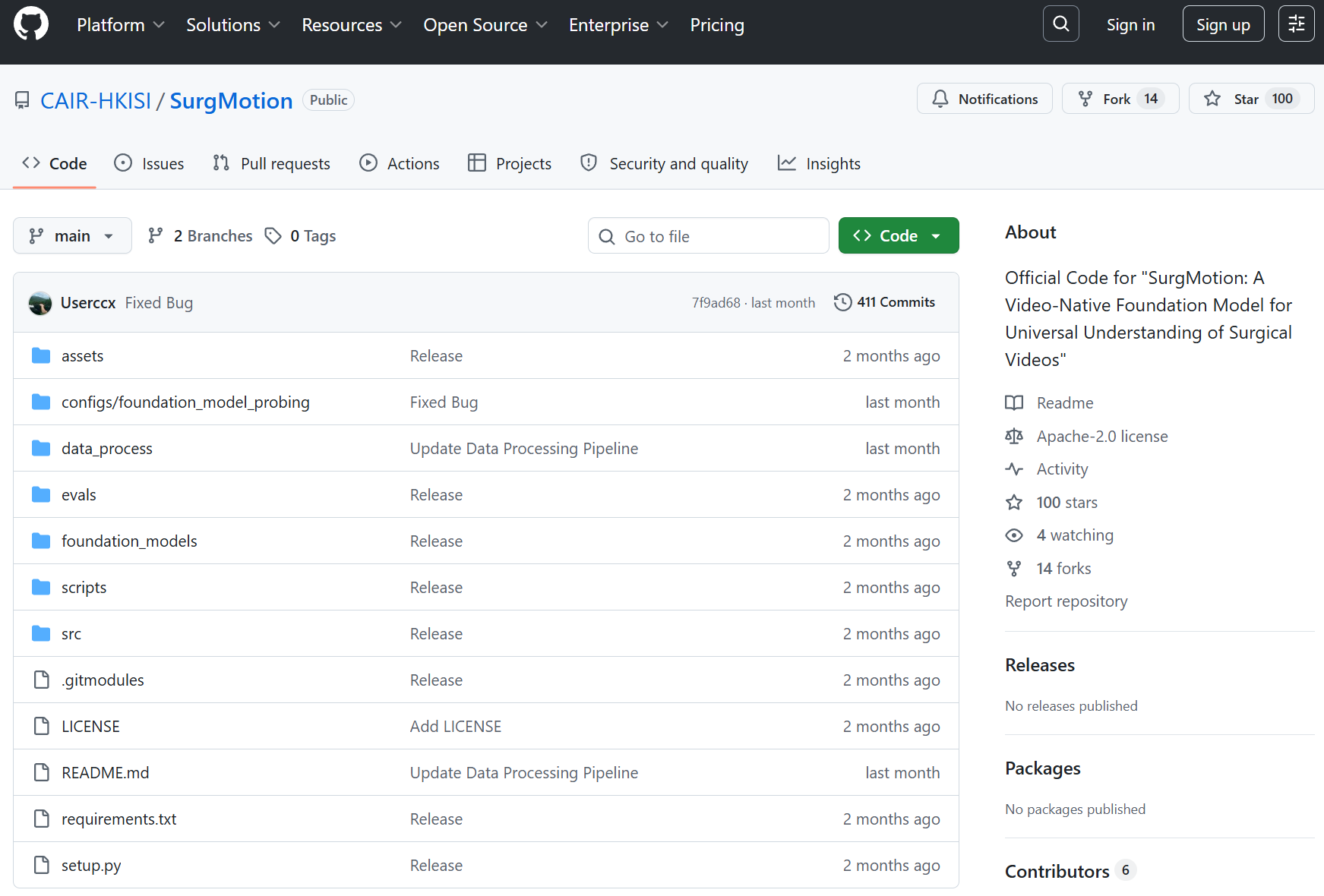Expand the Enterprise menu

(x=619, y=25)
